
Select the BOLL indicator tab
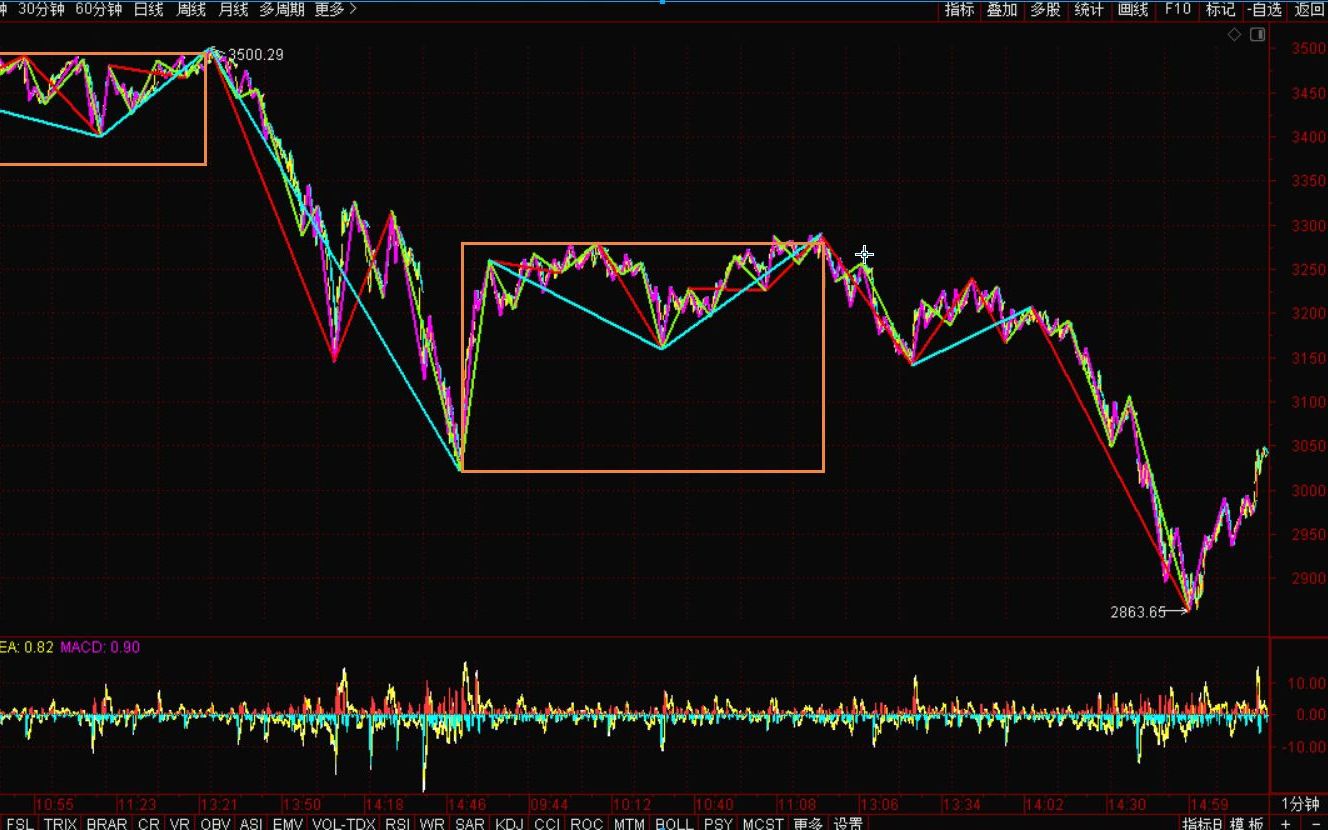tap(674, 823)
